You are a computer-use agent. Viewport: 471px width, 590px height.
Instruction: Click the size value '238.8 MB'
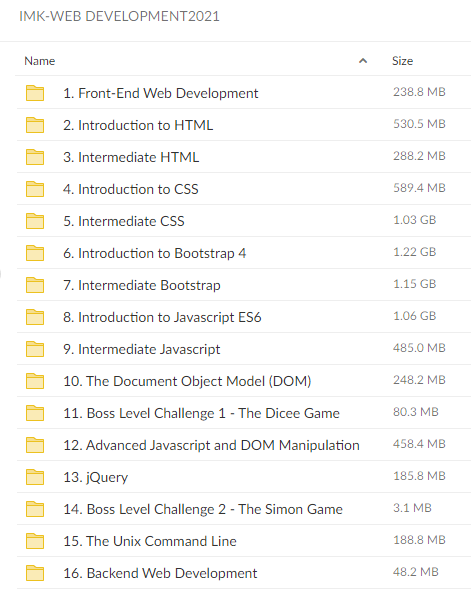click(419, 92)
